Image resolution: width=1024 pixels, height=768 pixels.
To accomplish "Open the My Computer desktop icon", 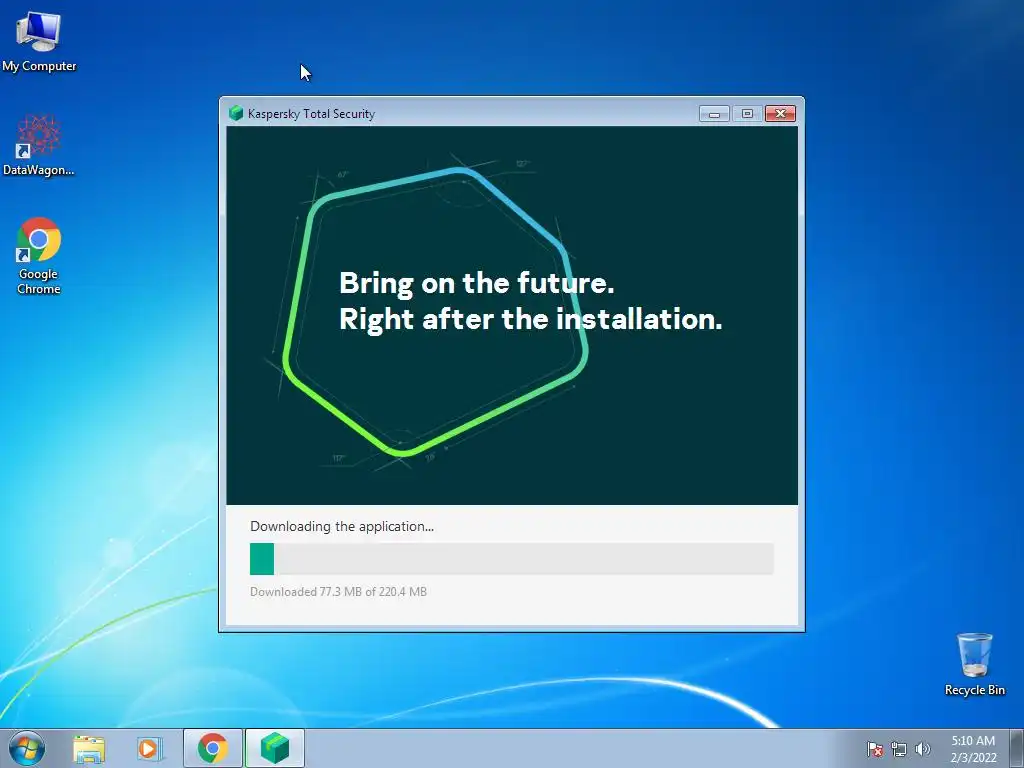I will tap(39, 41).
